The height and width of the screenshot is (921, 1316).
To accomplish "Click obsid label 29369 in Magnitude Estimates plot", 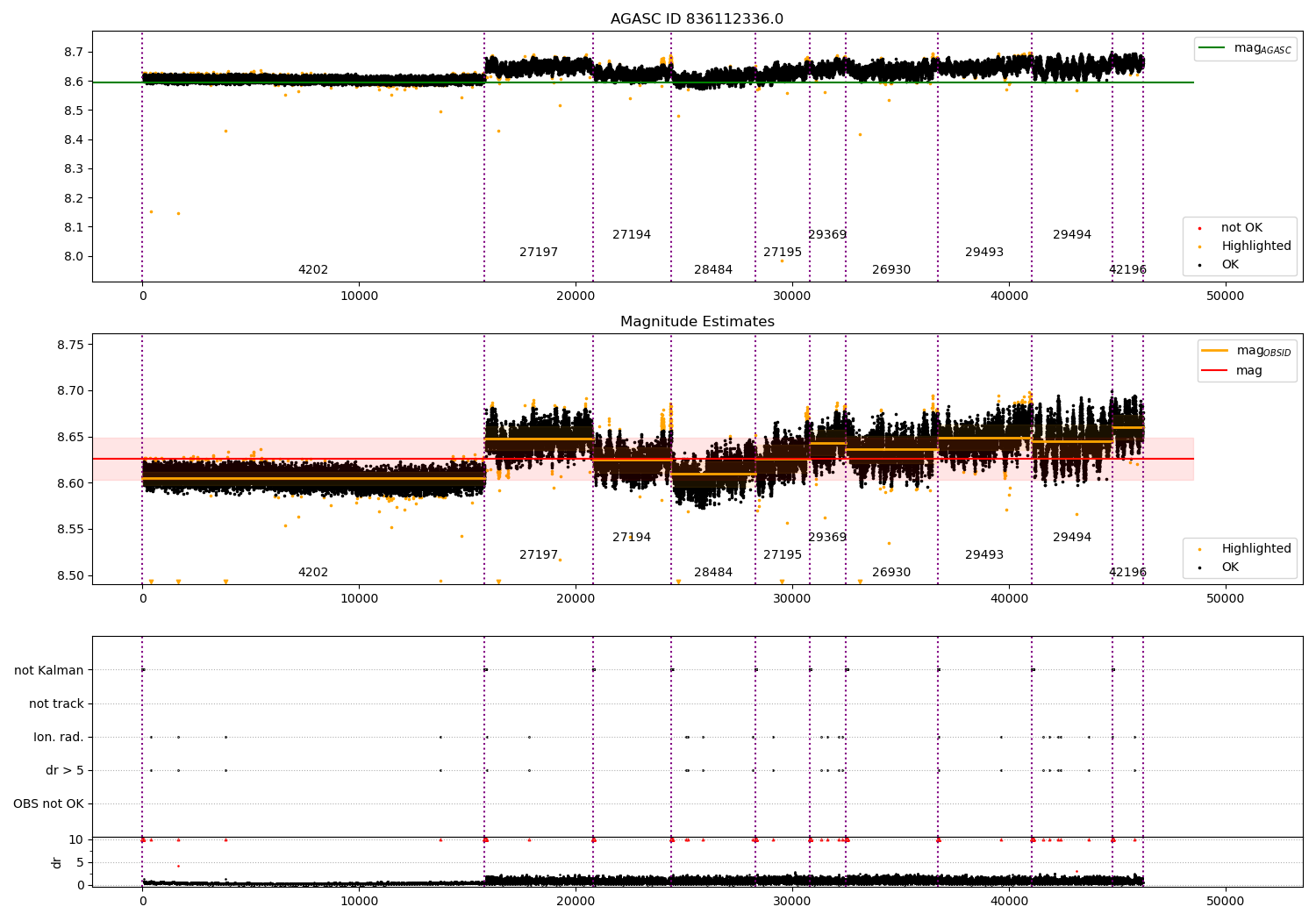I will click(827, 538).
